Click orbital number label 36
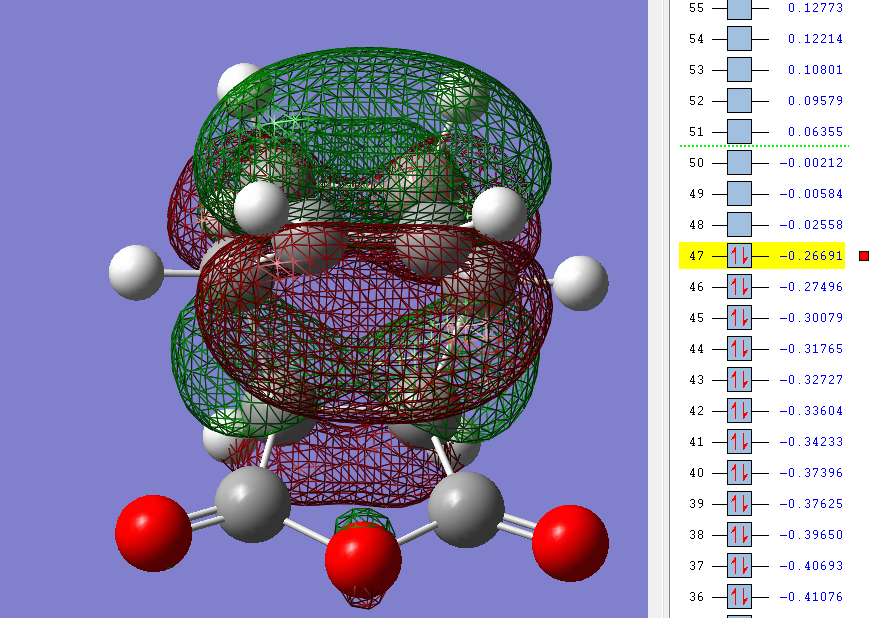The height and width of the screenshot is (618, 880). pyautogui.click(x=696, y=597)
